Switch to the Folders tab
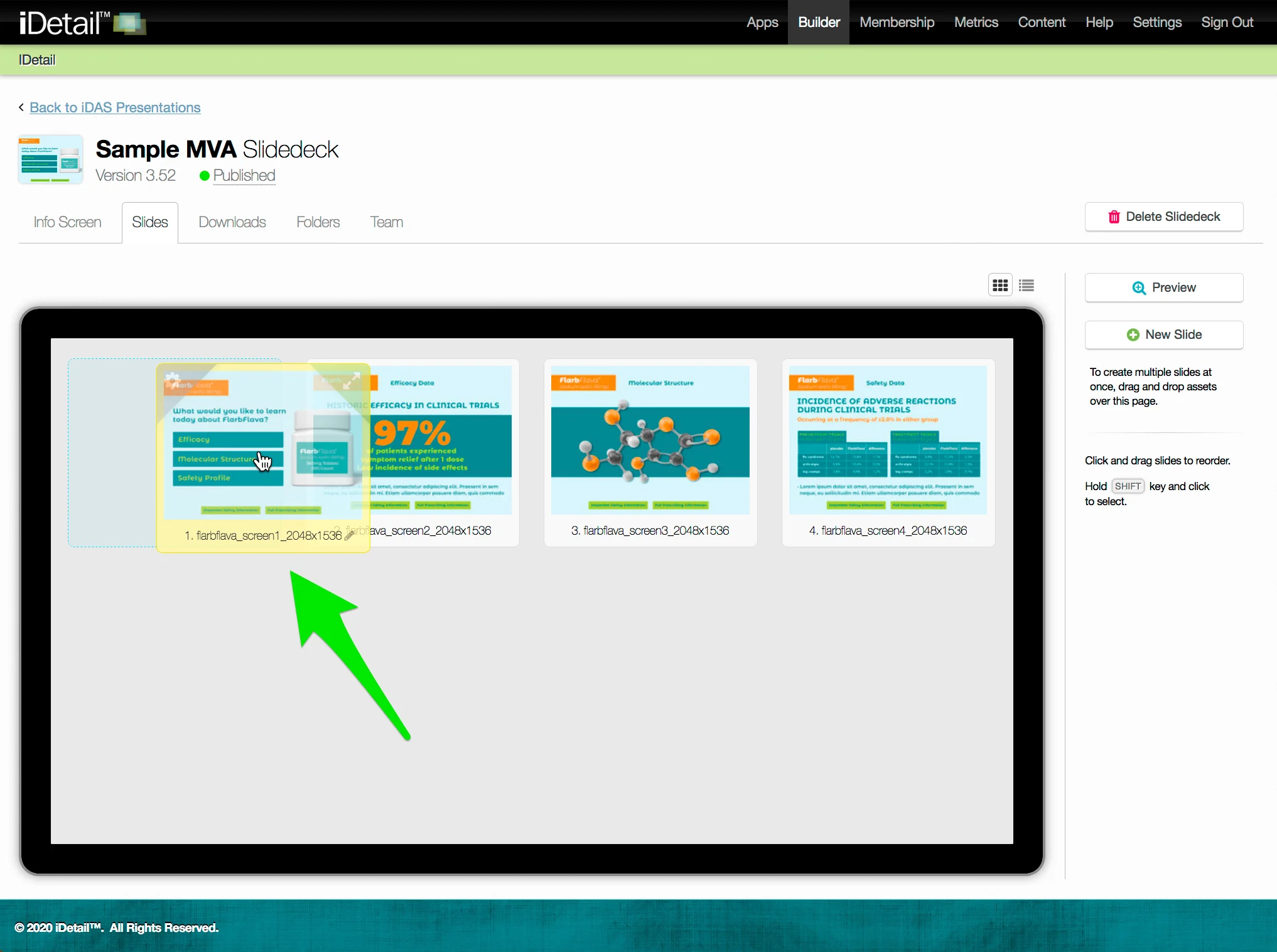The image size is (1277, 952). tap(318, 222)
